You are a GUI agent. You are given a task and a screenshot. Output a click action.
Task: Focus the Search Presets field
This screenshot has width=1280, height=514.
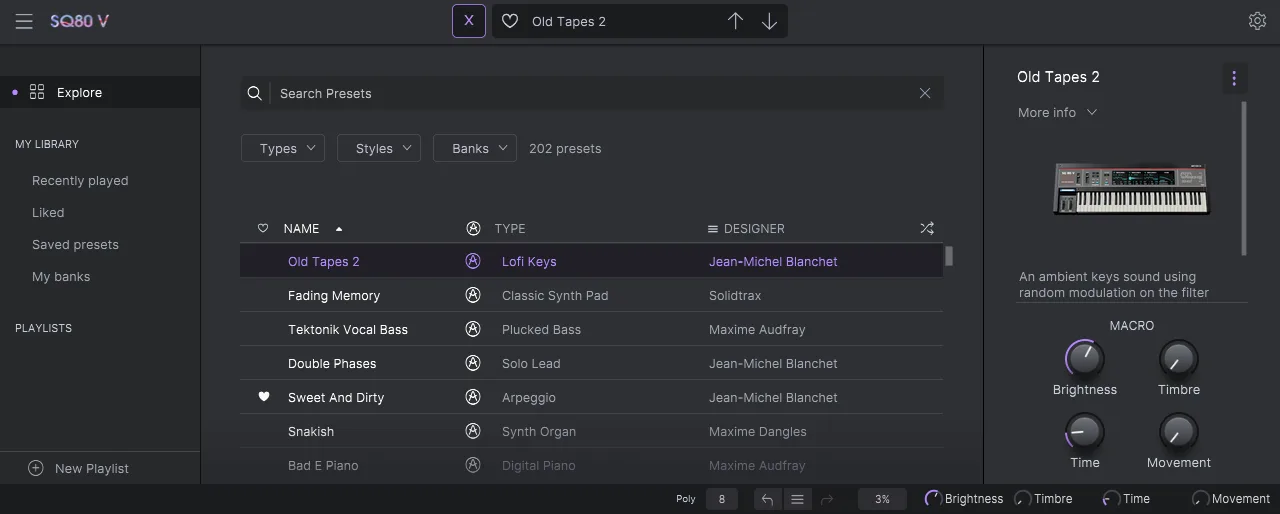point(590,93)
